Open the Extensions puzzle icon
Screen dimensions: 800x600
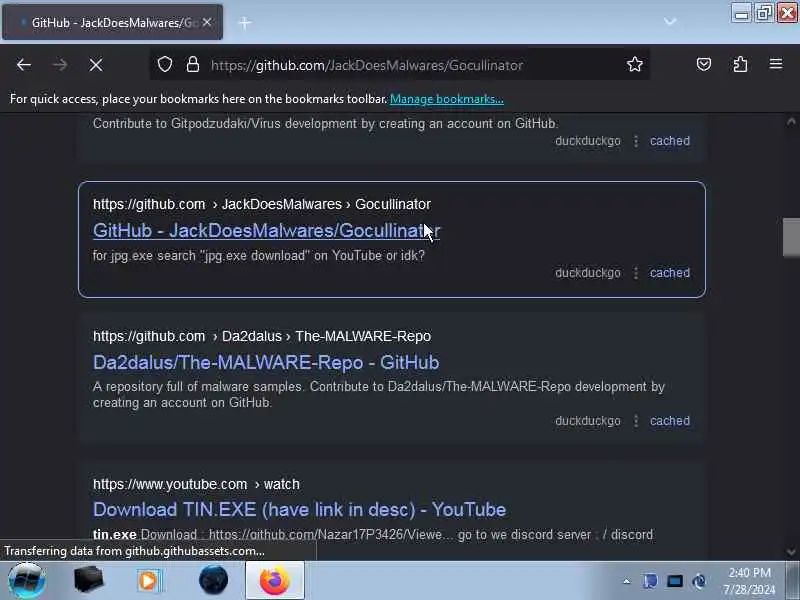[x=740, y=64]
